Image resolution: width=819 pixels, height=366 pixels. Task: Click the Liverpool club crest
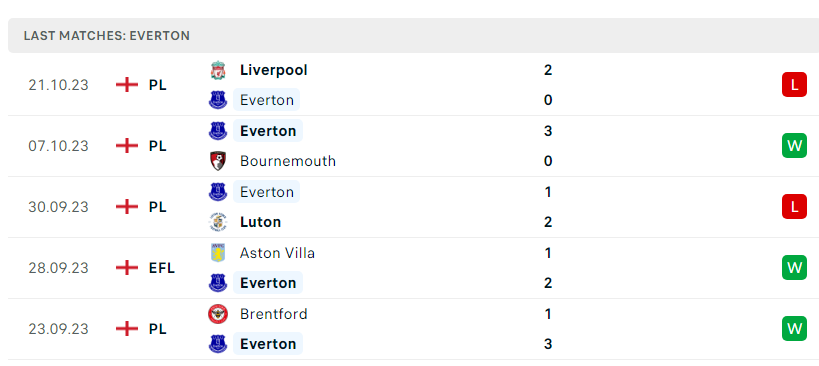(218, 70)
